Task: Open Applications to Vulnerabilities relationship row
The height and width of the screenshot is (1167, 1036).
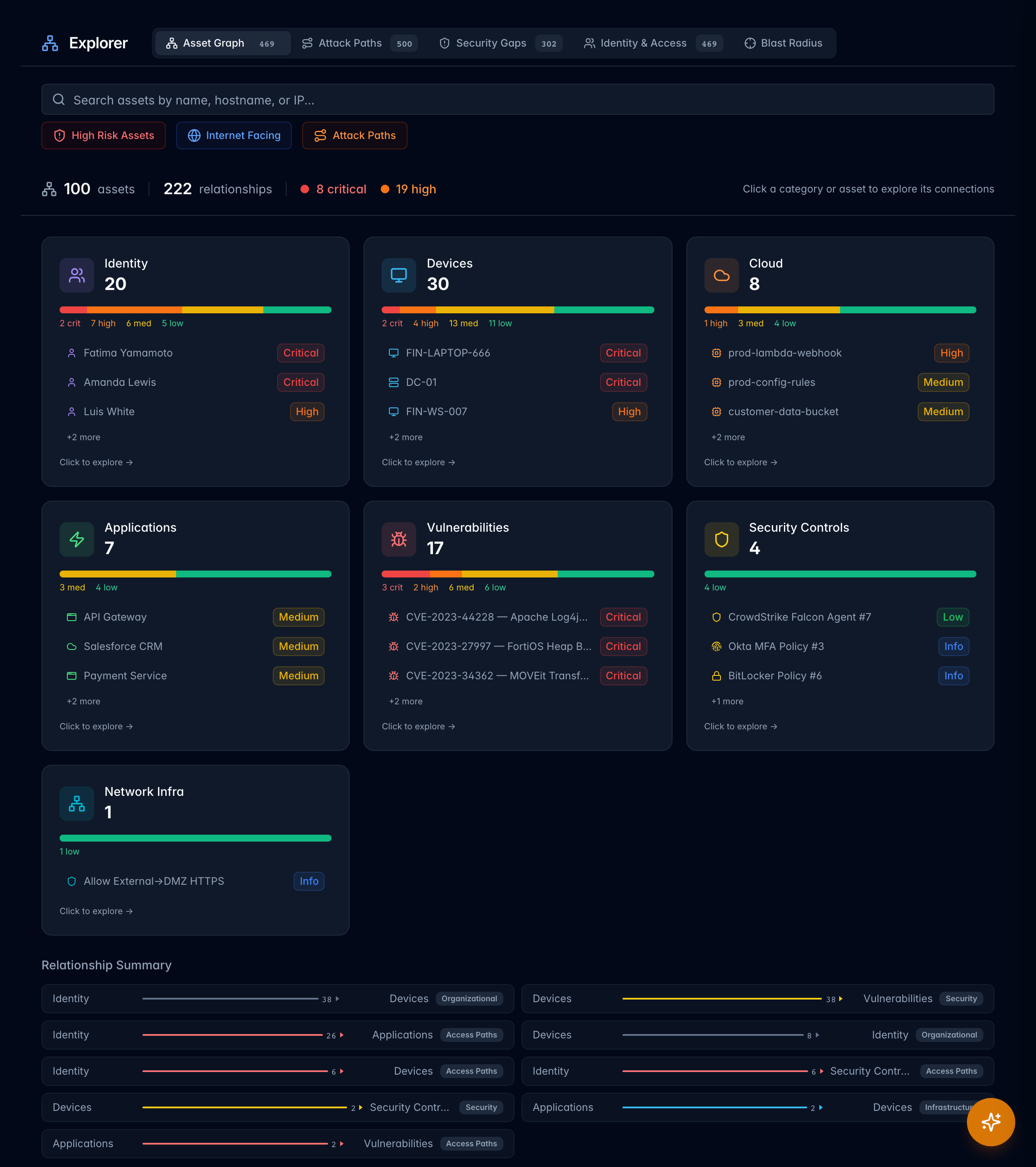Action: [x=278, y=1144]
